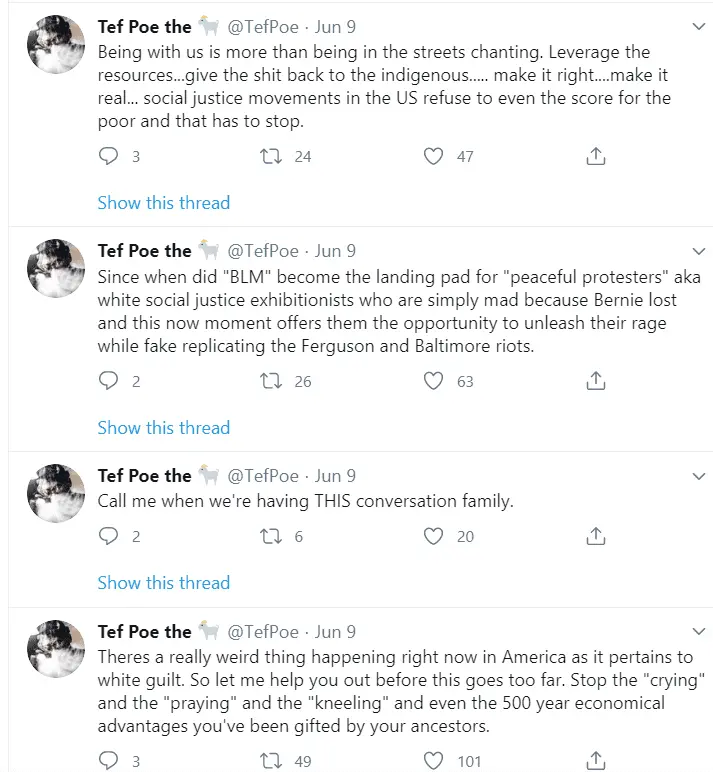Show this thread under the first tweet

pos(164,203)
